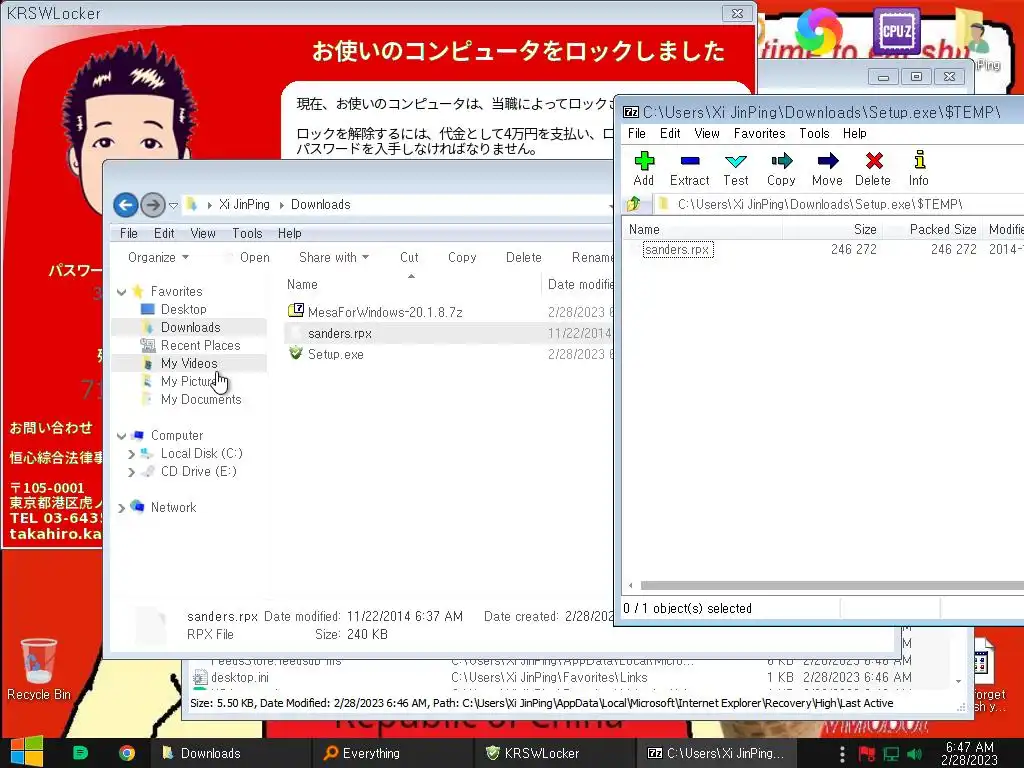Click Copy in Explorer command bar

tap(462, 257)
